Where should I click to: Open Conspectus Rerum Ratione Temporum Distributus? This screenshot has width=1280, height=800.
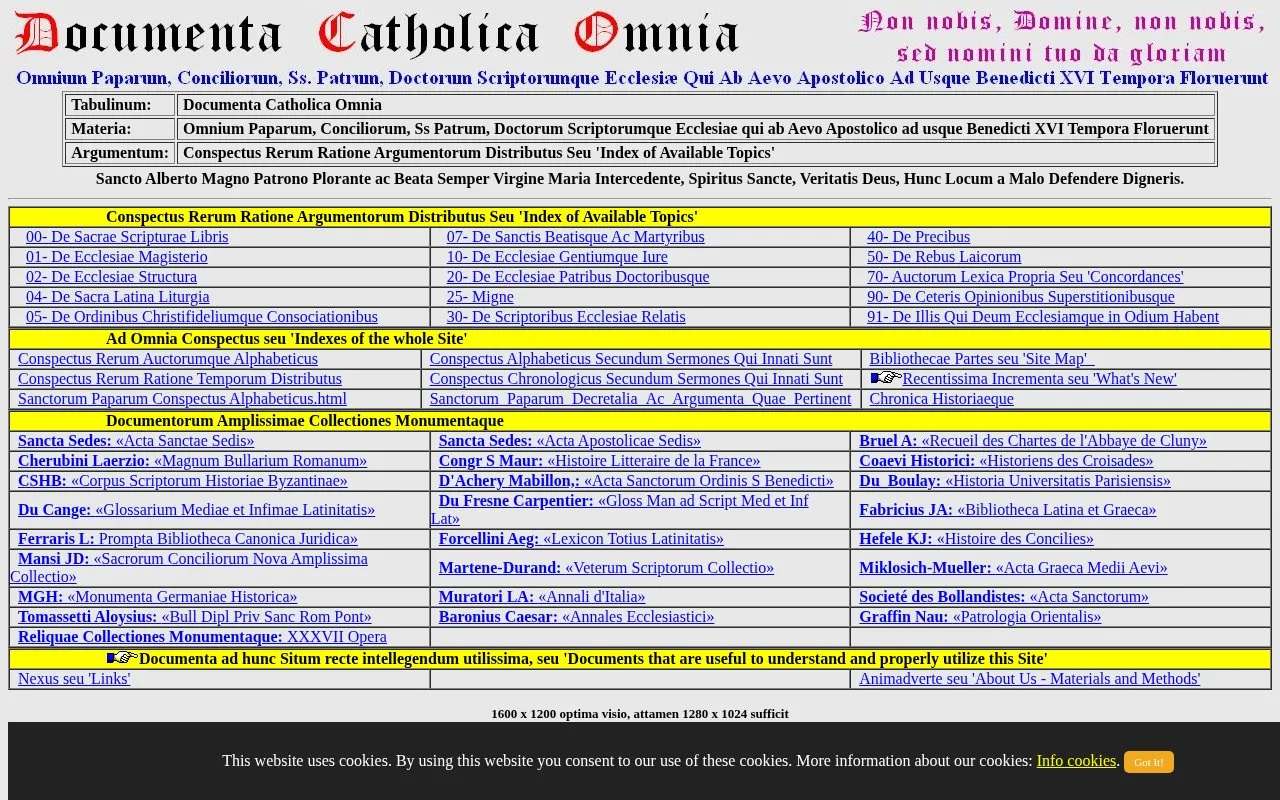(180, 379)
